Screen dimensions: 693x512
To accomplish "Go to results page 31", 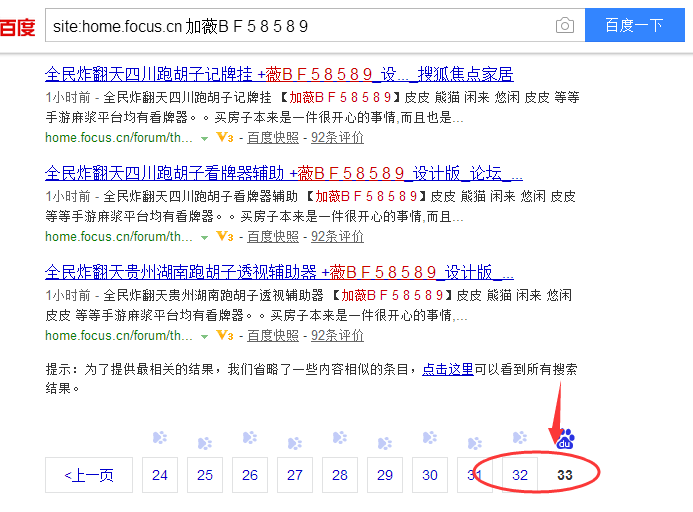I will point(475,475).
